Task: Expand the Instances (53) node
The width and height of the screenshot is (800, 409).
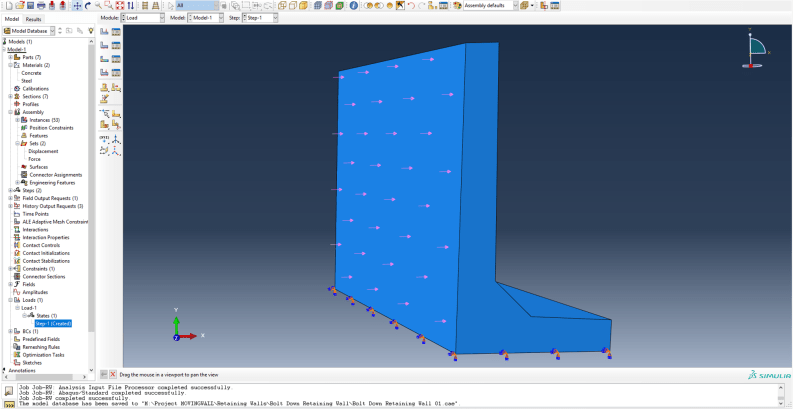Action: (17, 120)
